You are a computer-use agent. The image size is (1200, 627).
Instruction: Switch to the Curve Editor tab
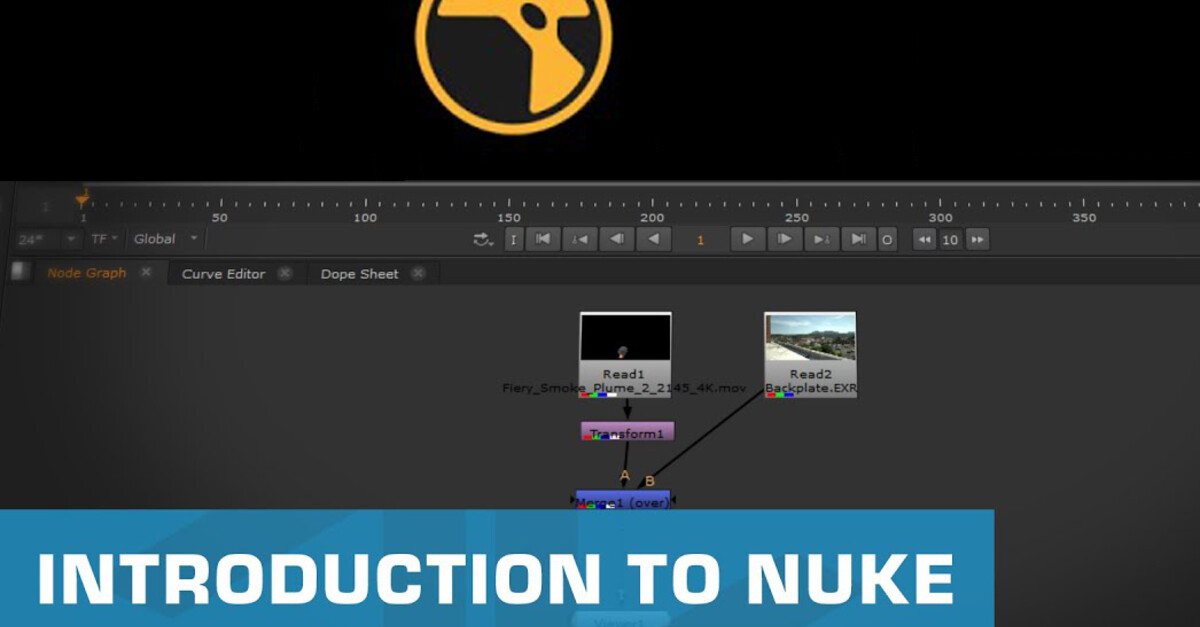coord(224,273)
